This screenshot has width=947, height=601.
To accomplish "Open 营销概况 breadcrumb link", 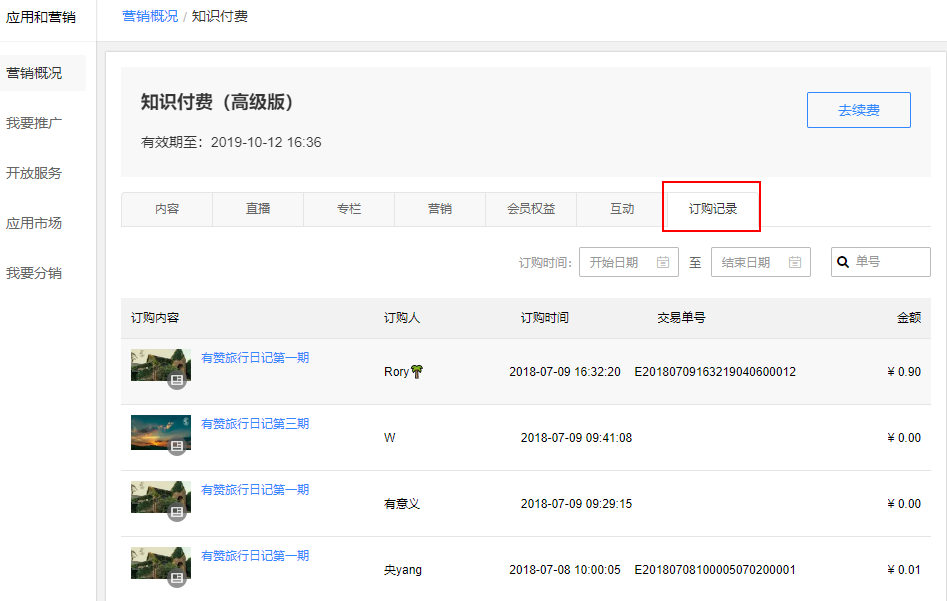I will click(x=150, y=16).
